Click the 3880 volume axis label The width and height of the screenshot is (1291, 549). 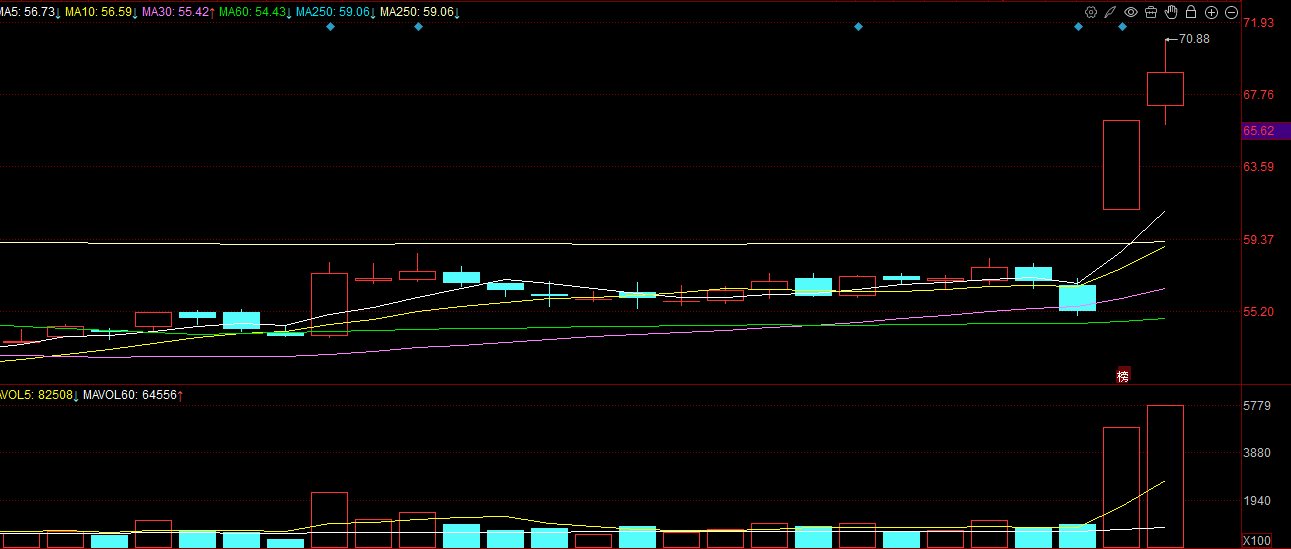coord(1256,453)
